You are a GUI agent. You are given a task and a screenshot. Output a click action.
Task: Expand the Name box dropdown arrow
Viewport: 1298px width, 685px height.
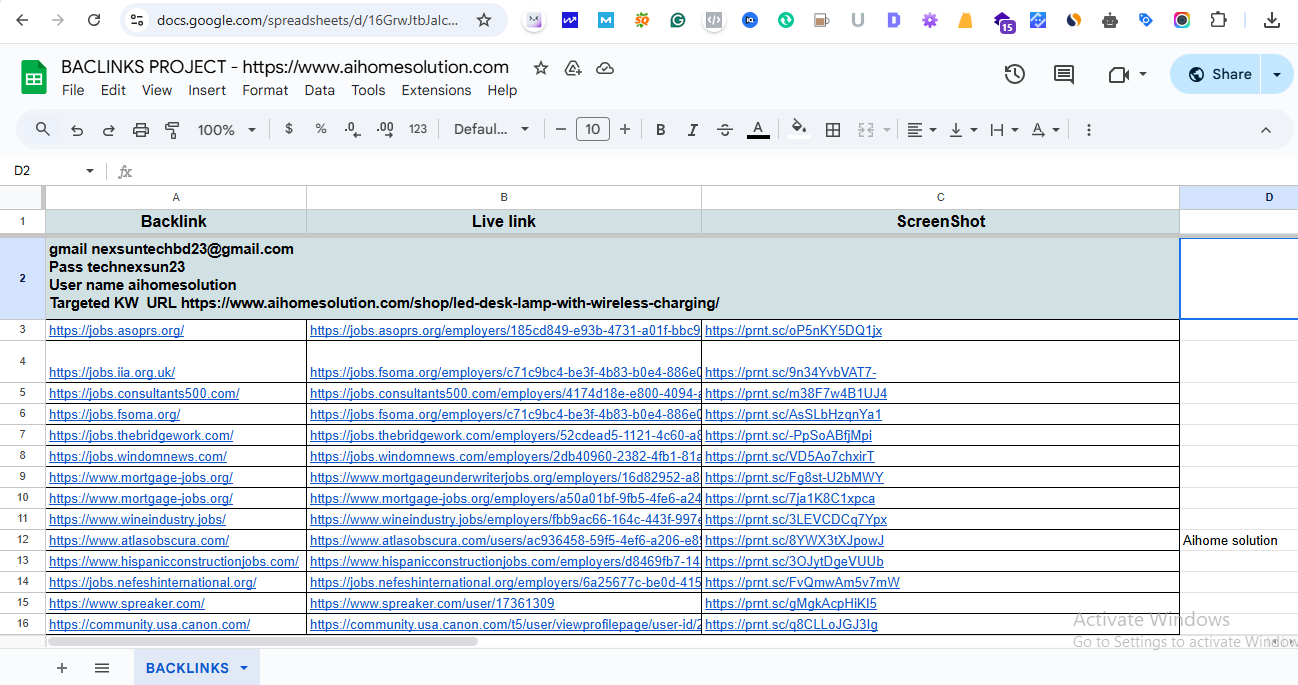(90, 172)
